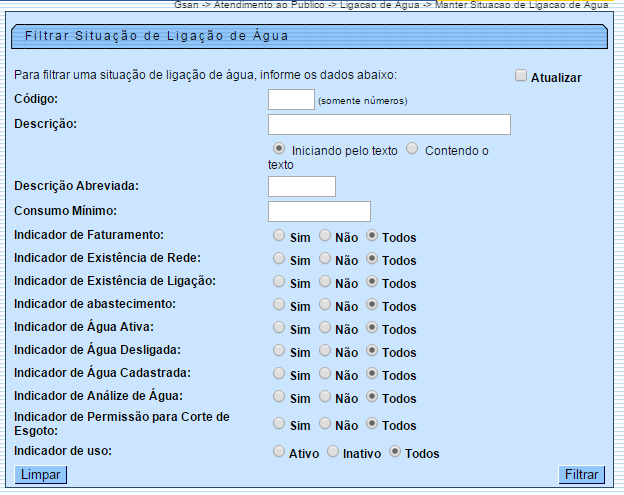This screenshot has width=624, height=495.
Task: Choose Sim for Indicador de Análize de Água
Action: (279, 397)
